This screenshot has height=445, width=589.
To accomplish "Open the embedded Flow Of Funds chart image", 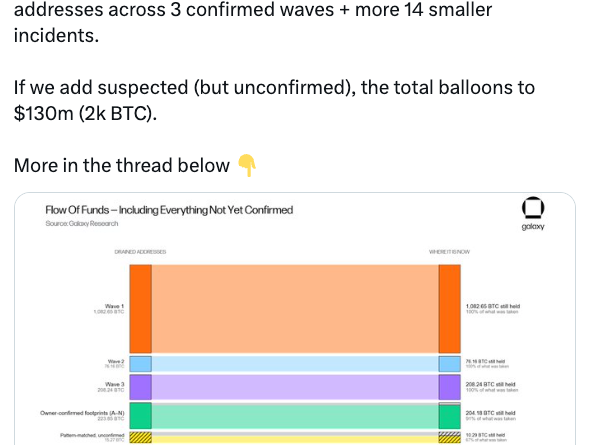I will click(295, 319).
